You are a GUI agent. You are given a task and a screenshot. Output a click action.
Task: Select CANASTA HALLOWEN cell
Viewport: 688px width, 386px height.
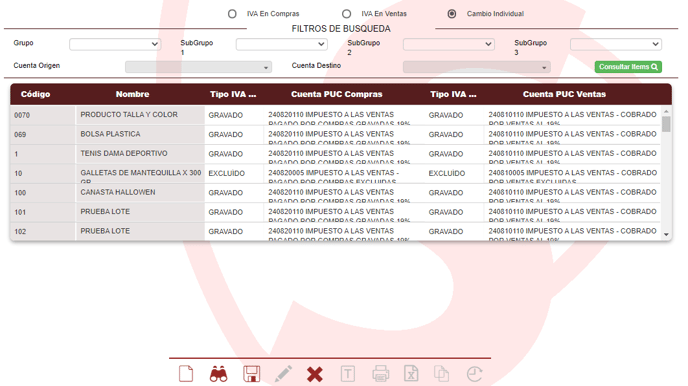click(140, 193)
